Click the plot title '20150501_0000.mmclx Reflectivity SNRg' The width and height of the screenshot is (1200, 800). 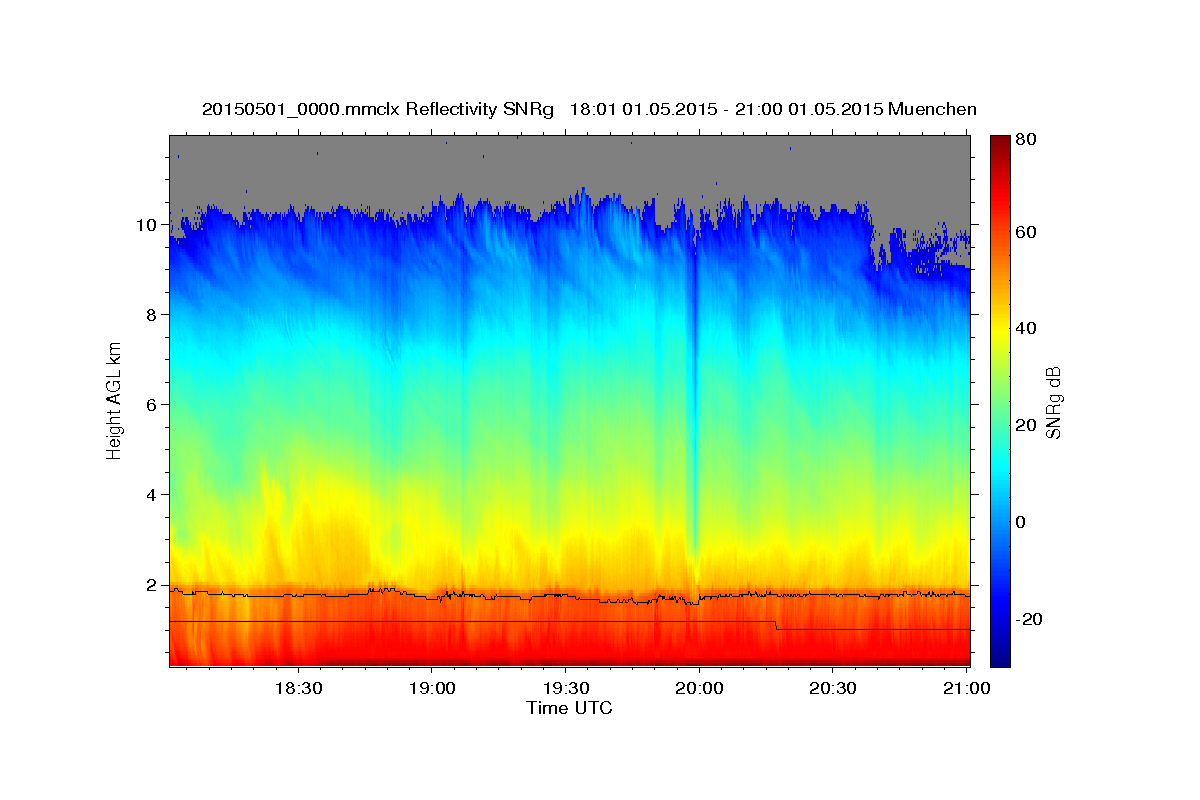point(378,109)
